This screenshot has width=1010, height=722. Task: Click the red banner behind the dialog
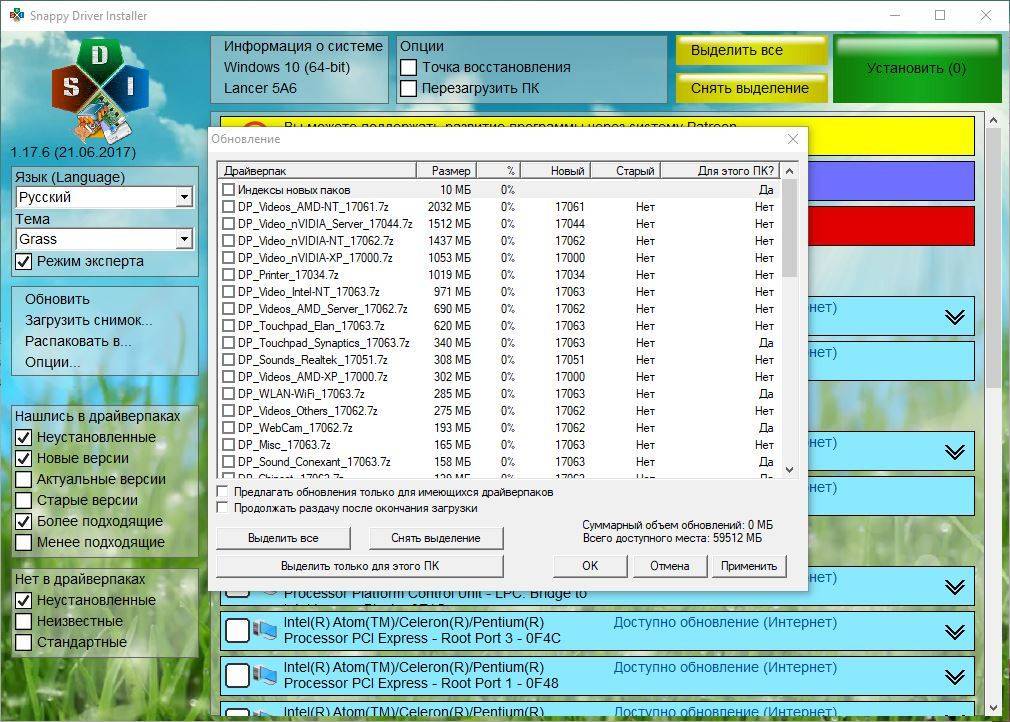tap(891, 226)
